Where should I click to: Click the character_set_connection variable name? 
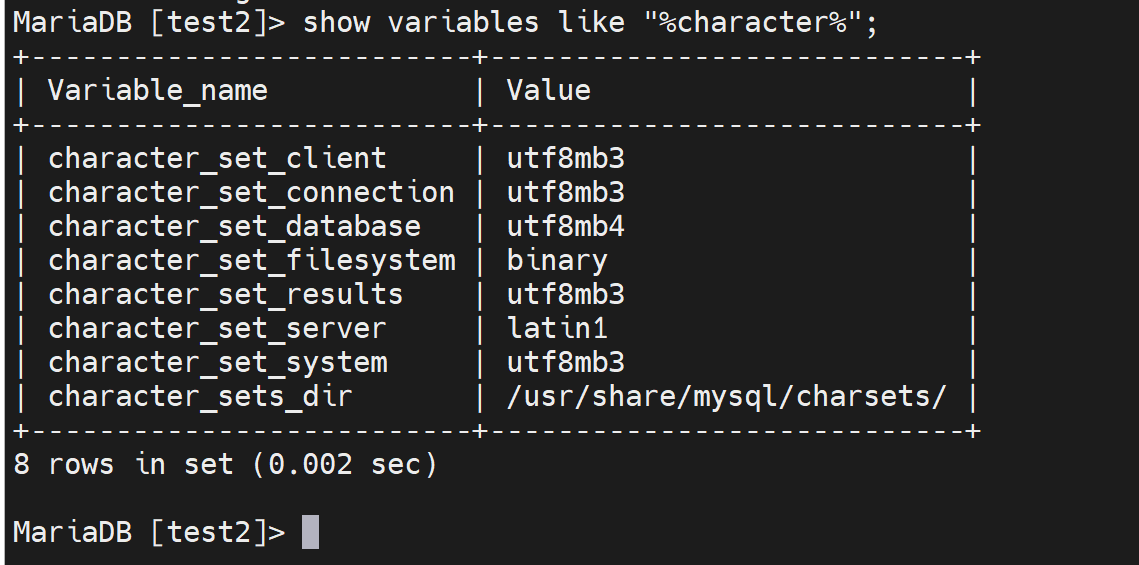(x=251, y=192)
